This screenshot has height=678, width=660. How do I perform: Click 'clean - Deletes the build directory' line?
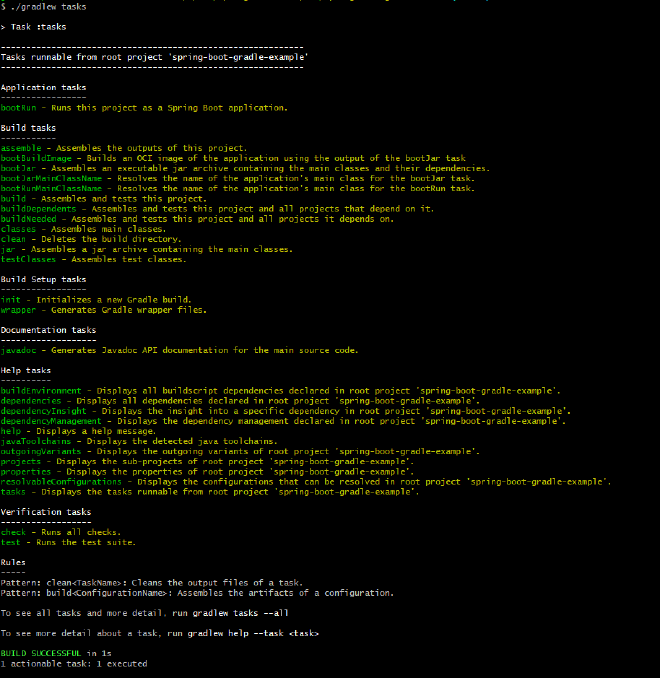pyautogui.click(x=91, y=239)
